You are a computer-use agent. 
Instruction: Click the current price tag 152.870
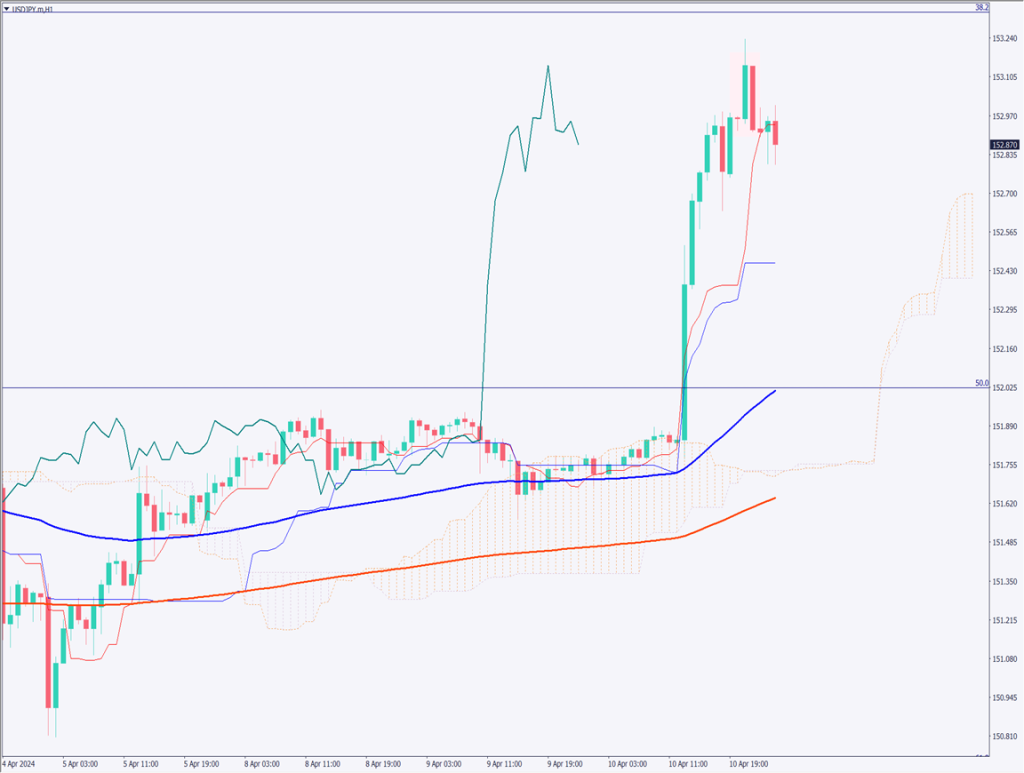click(x=1004, y=144)
